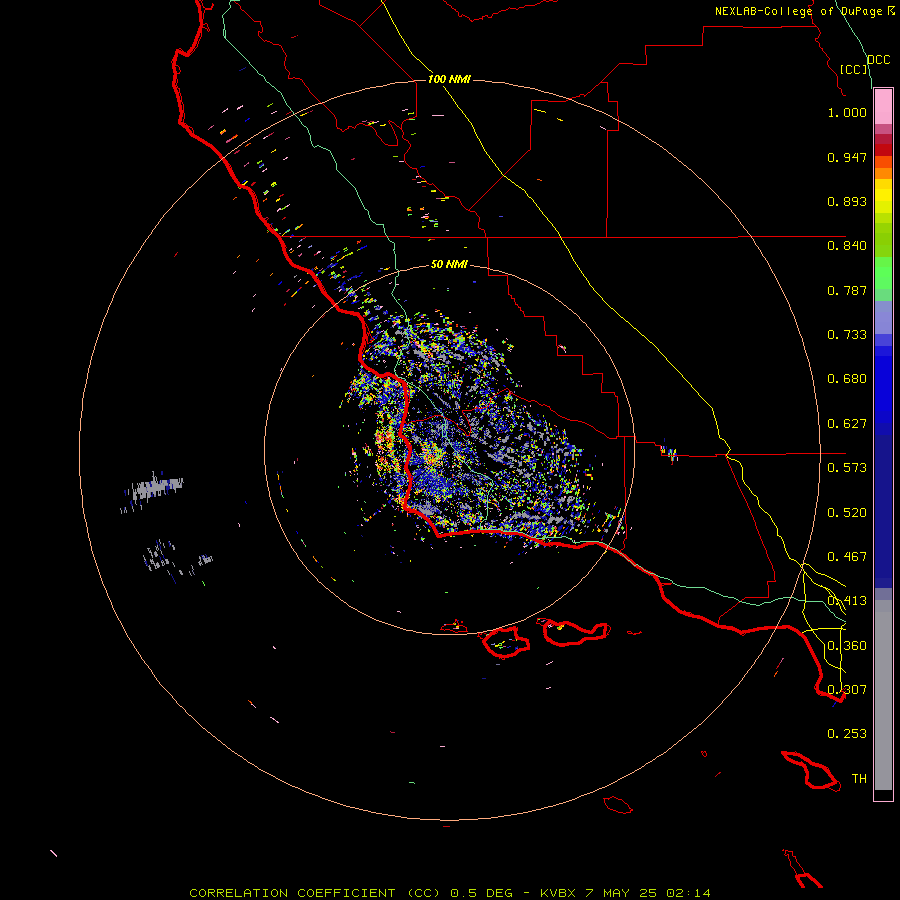900x900 pixels.
Task: Click the '0.5 DEG' elevation angle text
Action: coord(483,893)
